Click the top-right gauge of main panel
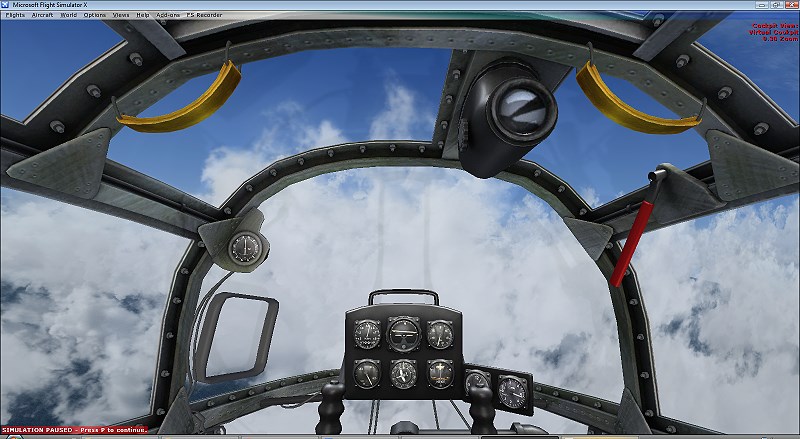This screenshot has height=439, width=800. (440, 335)
